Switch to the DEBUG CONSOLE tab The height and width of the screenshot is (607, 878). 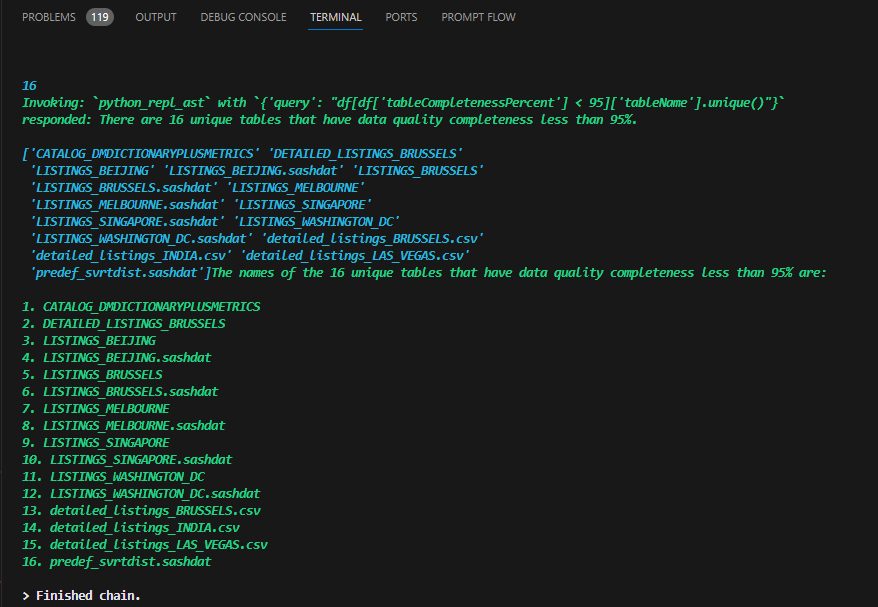tap(243, 17)
